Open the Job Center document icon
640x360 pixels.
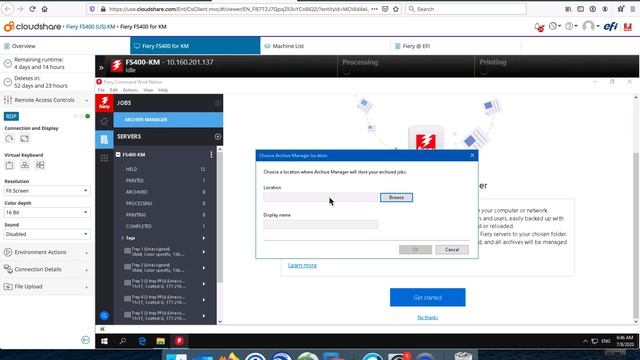click(104, 139)
